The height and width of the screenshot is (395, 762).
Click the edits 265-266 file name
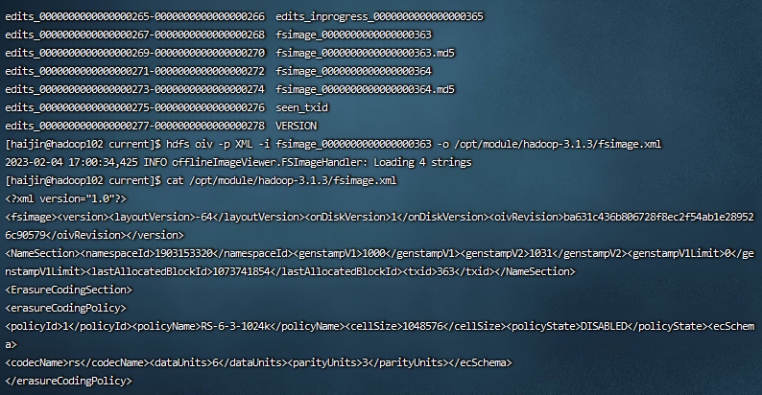pos(135,17)
